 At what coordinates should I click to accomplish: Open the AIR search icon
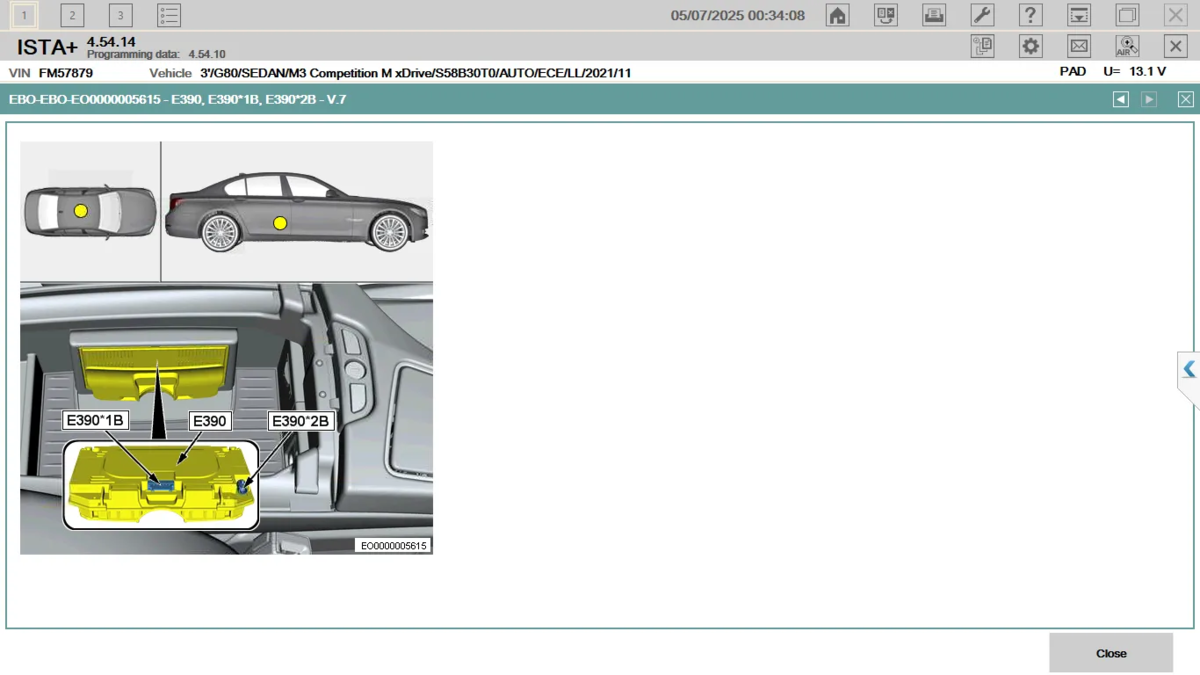point(1127,46)
